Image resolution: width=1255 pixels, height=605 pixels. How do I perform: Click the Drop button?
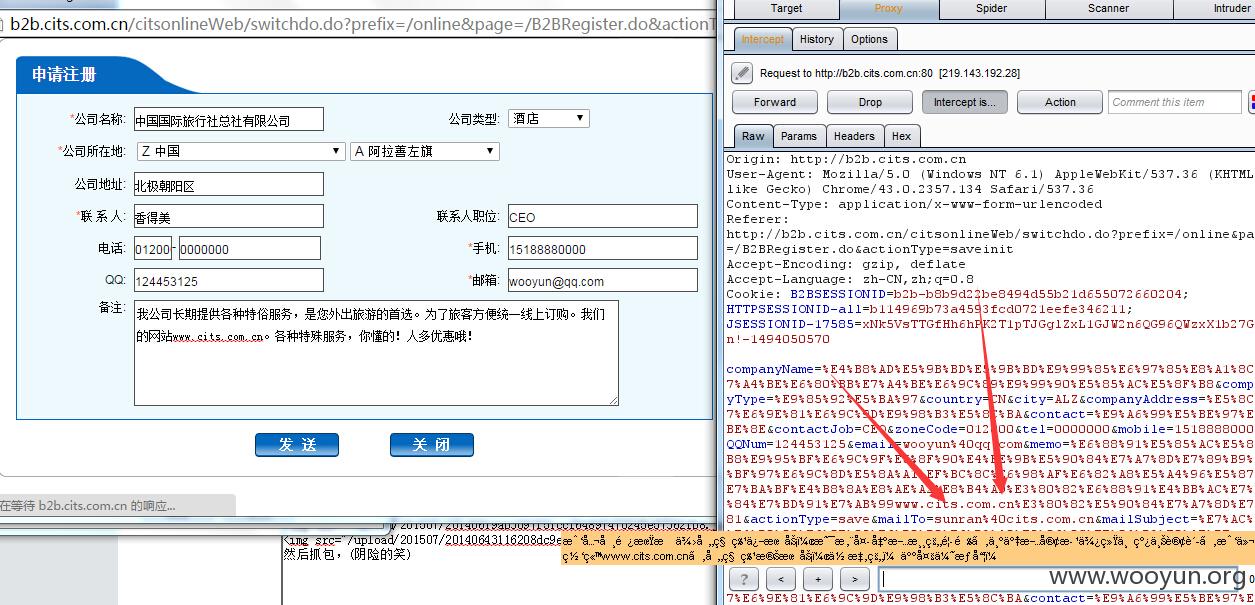pyautogui.click(x=870, y=102)
